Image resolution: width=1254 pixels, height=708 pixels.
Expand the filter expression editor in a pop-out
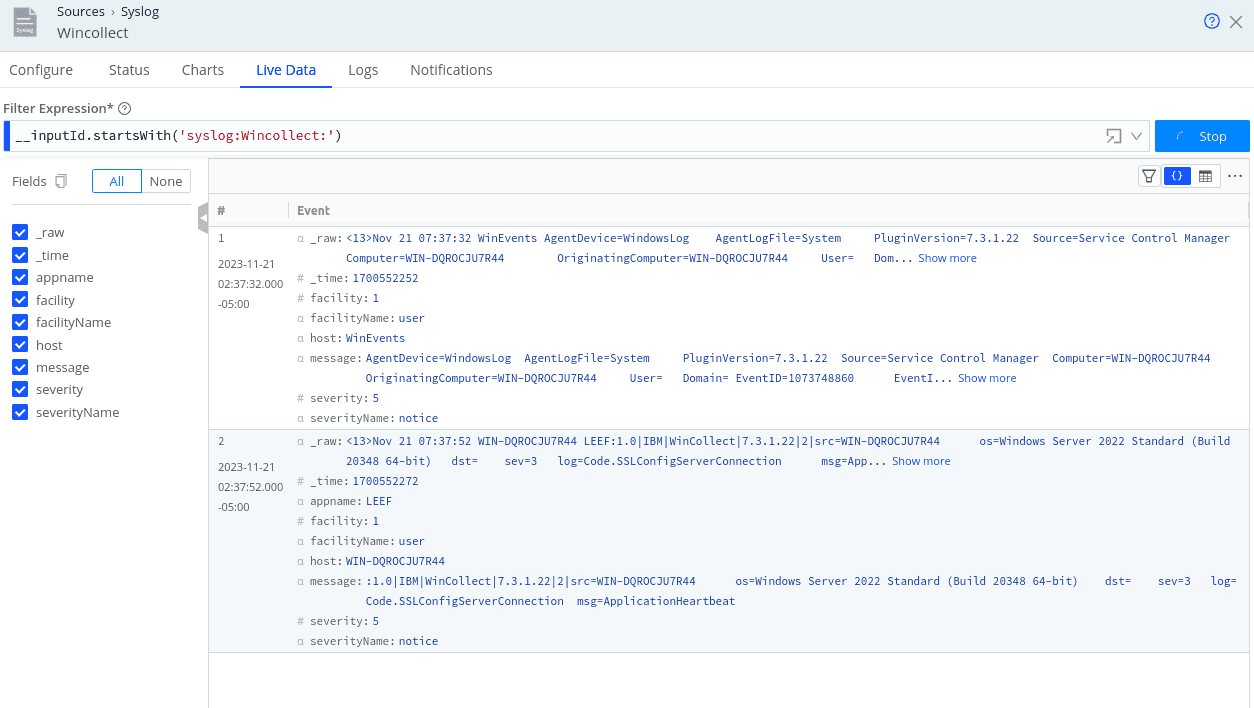click(1113, 136)
